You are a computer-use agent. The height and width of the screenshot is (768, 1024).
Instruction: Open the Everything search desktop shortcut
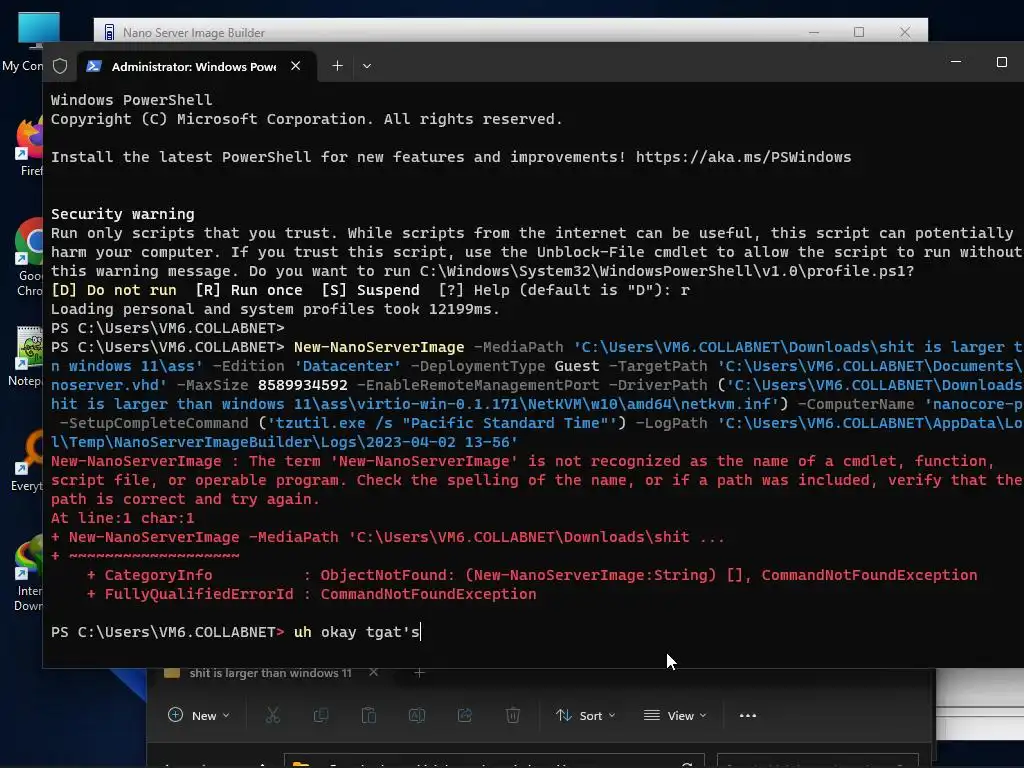27,461
